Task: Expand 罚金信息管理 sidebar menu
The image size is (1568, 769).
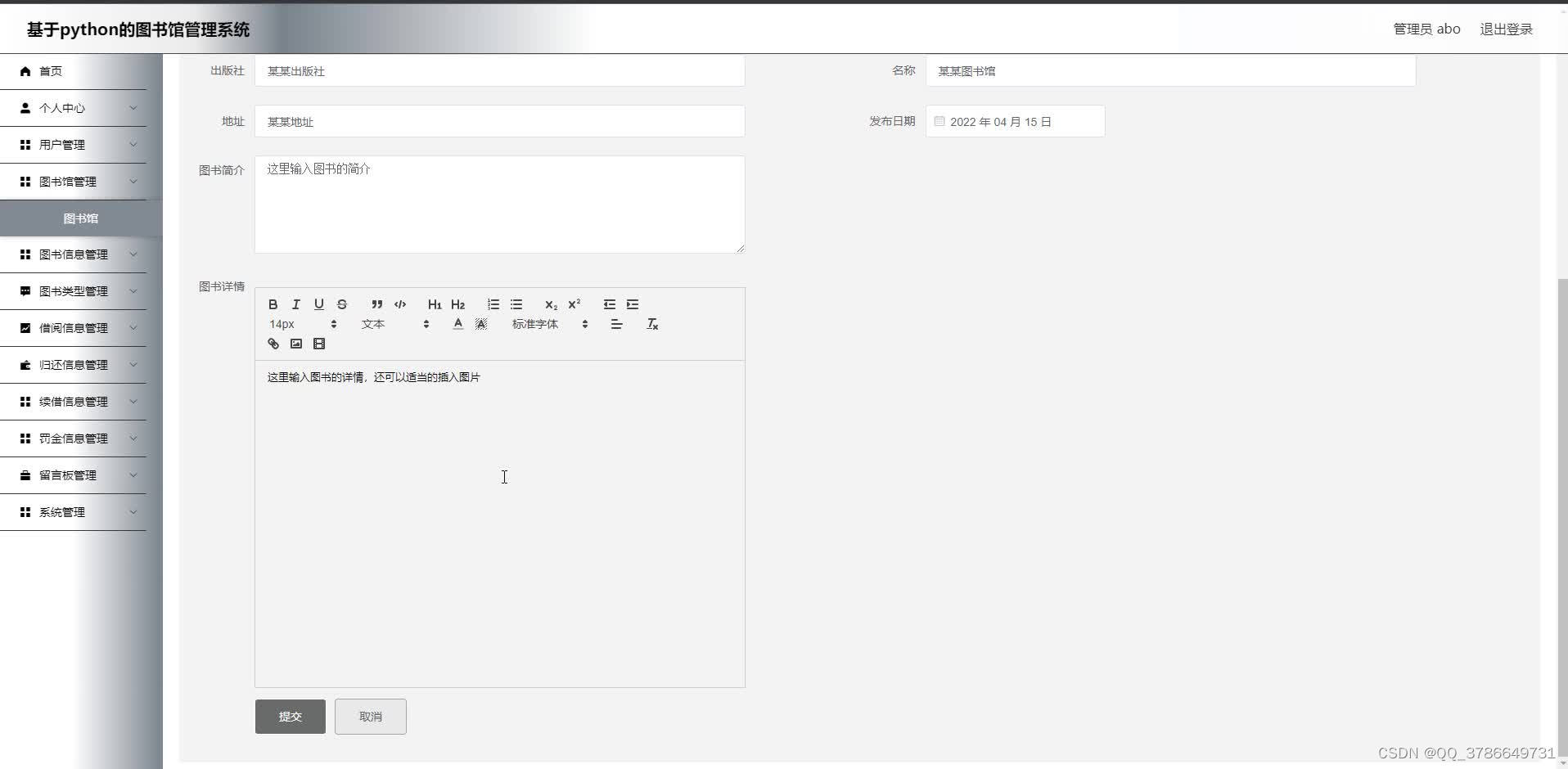Action: point(74,438)
